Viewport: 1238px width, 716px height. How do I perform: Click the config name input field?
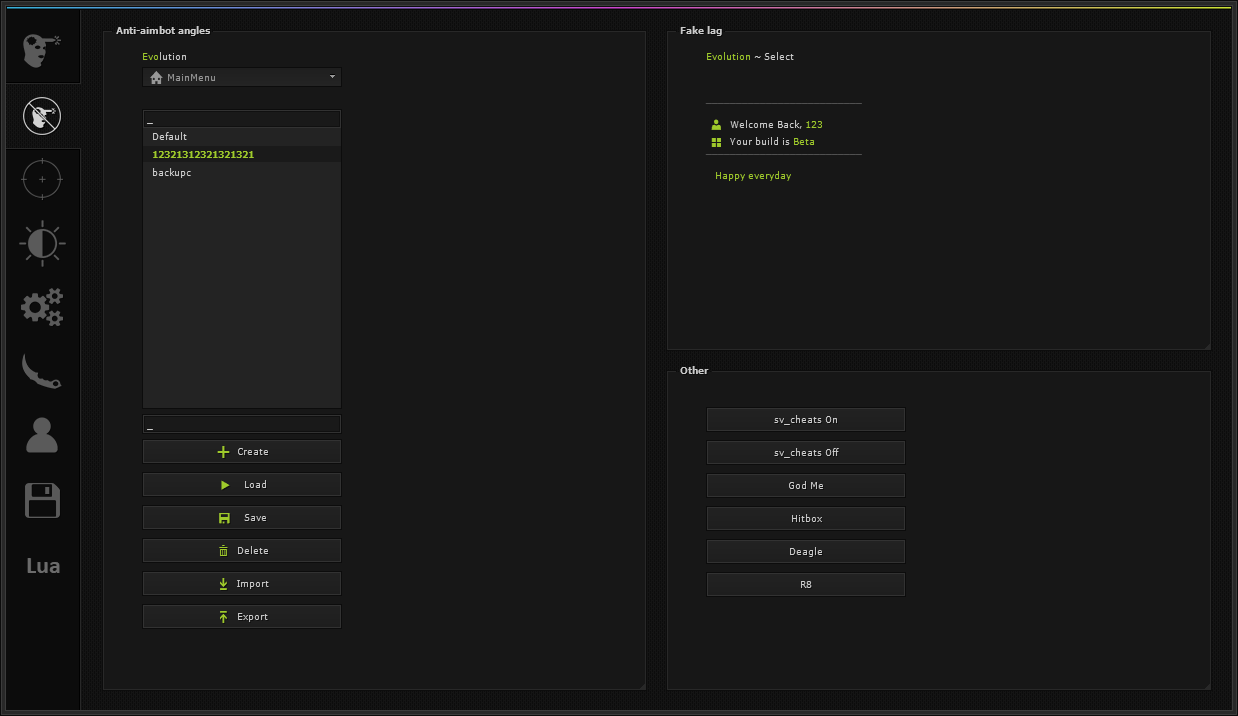coord(241,425)
